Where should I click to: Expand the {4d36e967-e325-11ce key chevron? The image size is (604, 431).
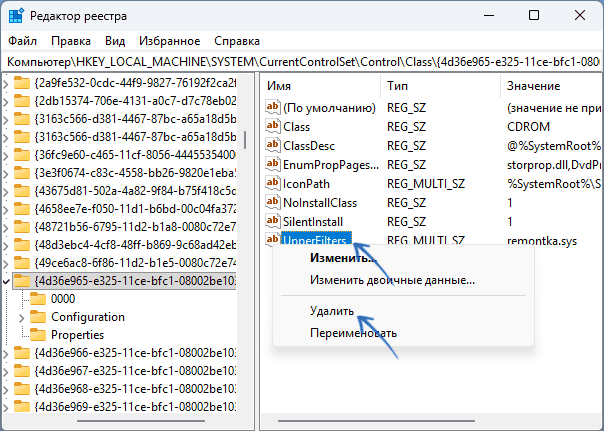point(6,372)
